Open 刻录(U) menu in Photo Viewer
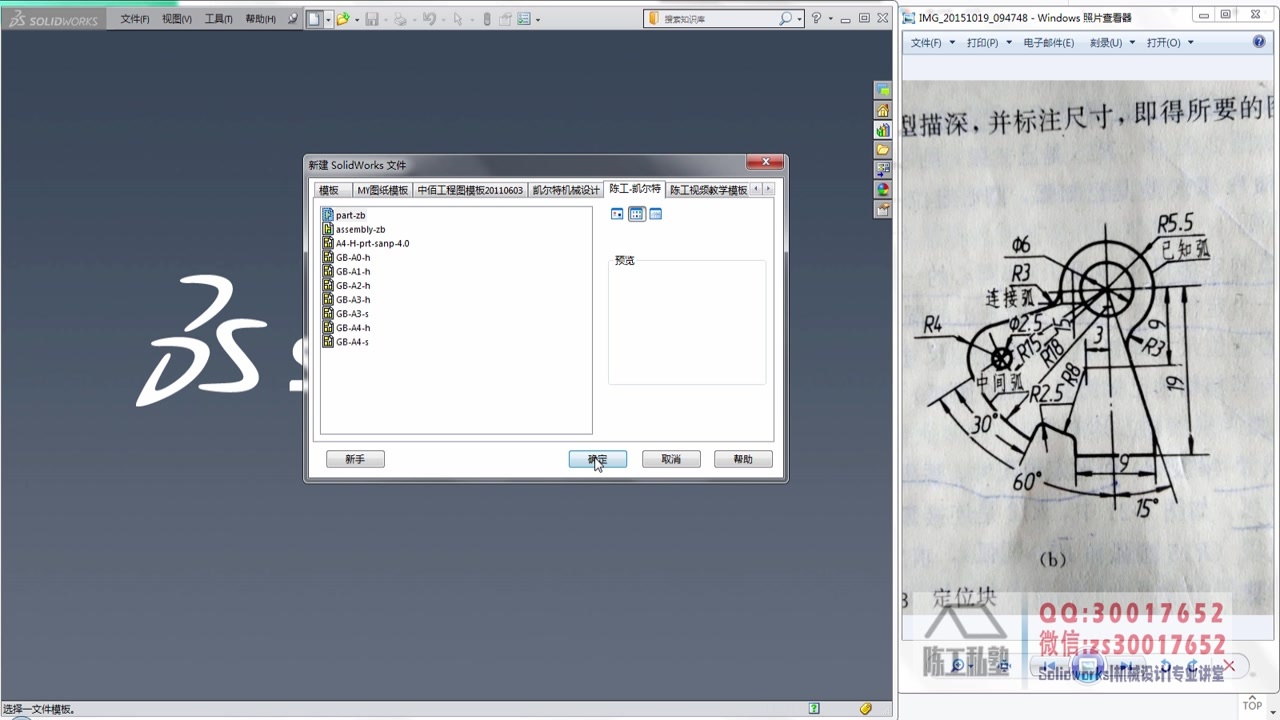Image resolution: width=1280 pixels, height=720 pixels. tap(1111, 42)
